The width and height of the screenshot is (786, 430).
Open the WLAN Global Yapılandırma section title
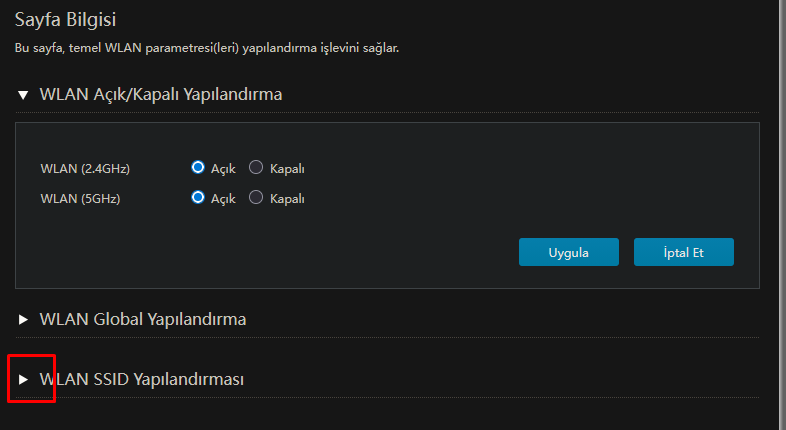coord(143,319)
